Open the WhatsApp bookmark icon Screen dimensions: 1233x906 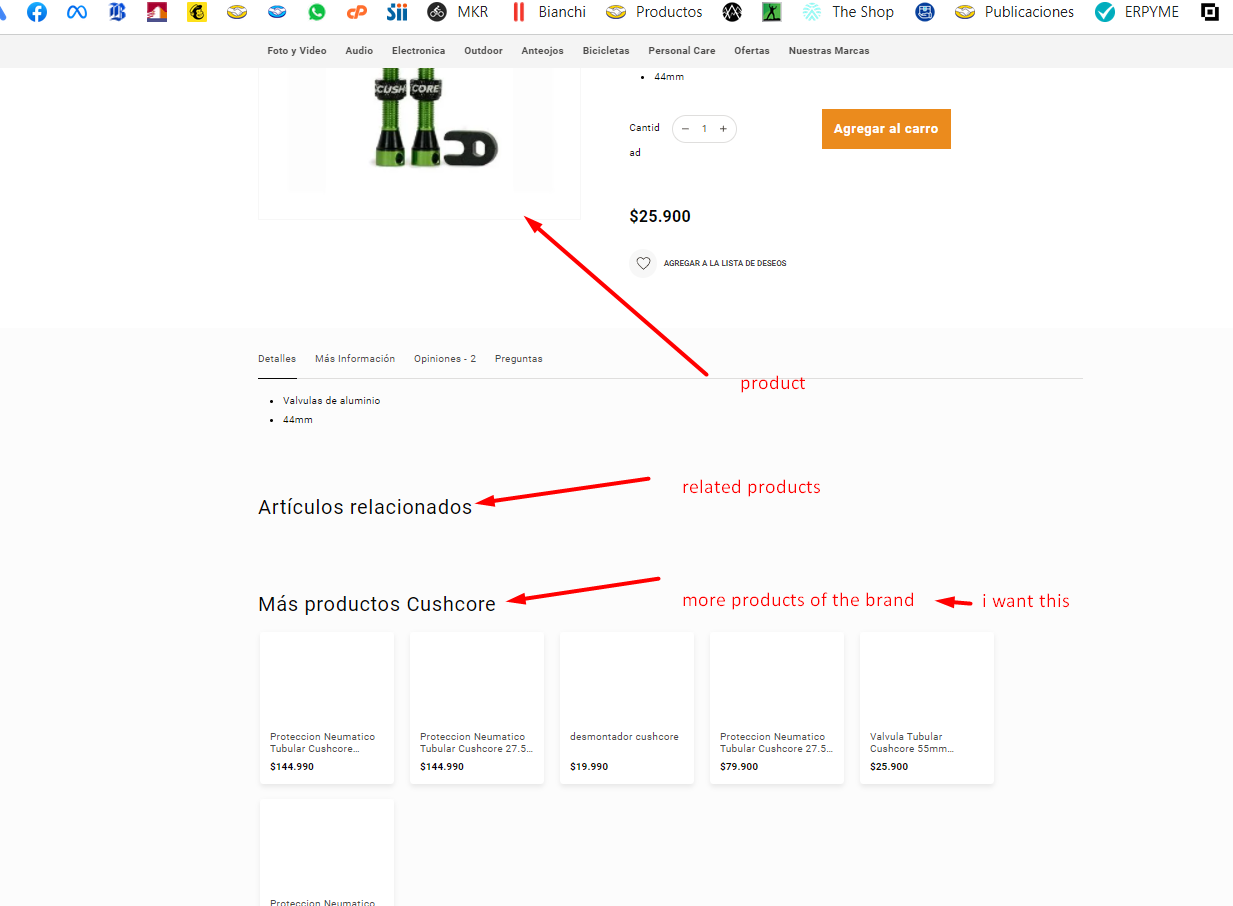[x=317, y=12]
